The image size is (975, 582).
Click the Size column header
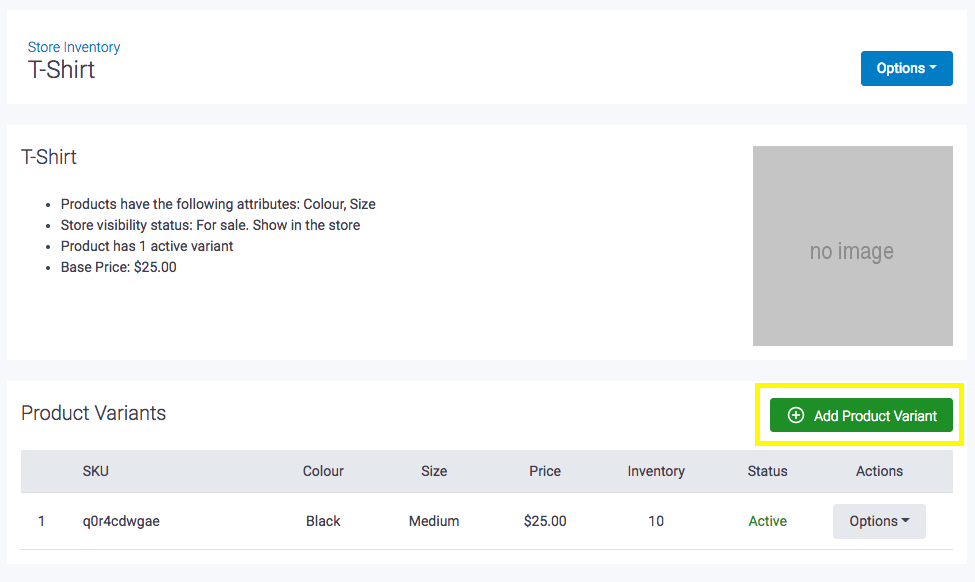(434, 471)
